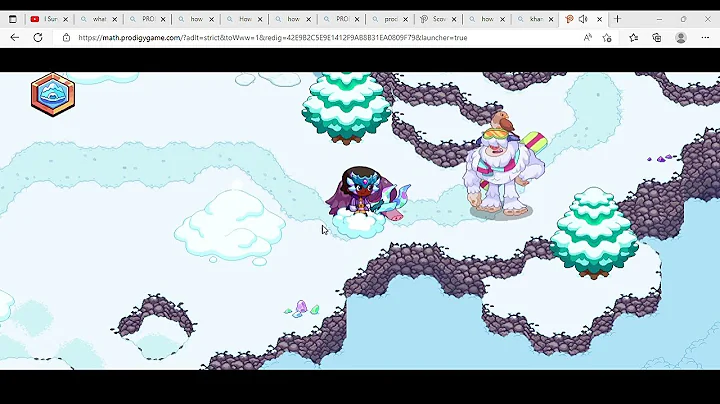This screenshot has height=404, width=720.
Task: Switch to the 'khan' search tab
Action: (x=536, y=19)
